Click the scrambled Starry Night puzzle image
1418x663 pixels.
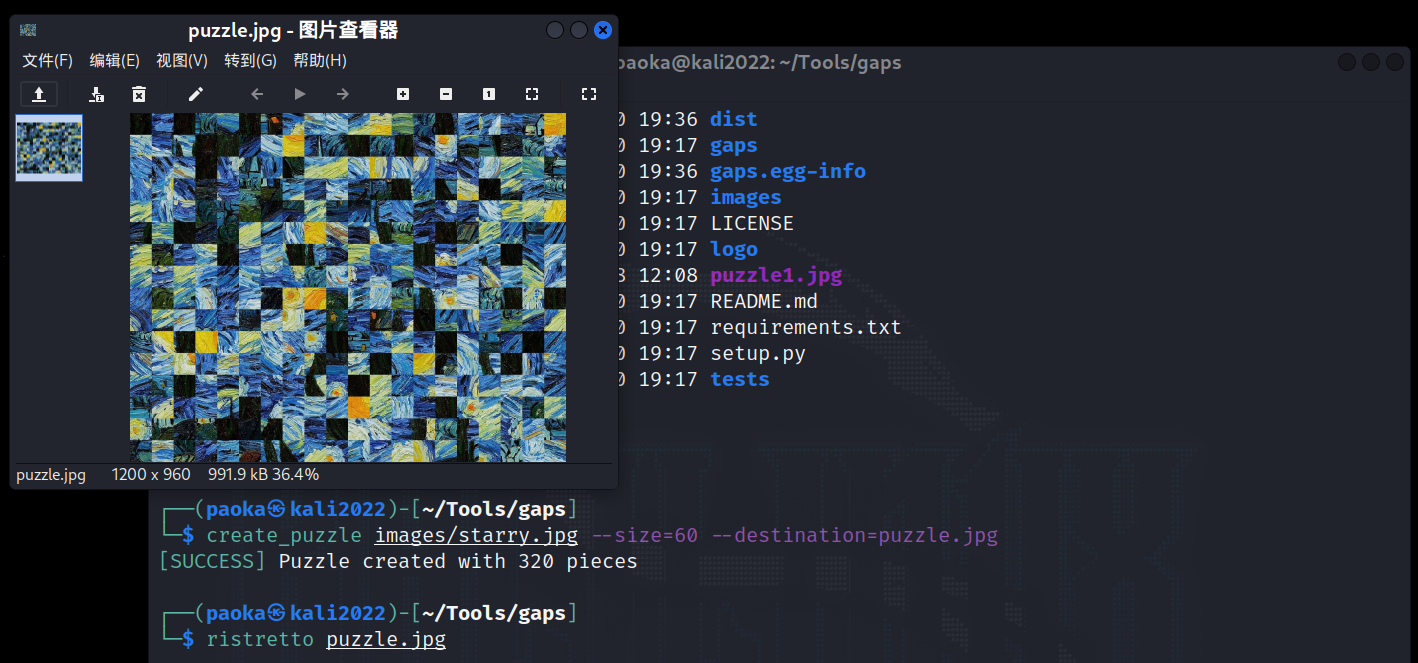point(348,287)
